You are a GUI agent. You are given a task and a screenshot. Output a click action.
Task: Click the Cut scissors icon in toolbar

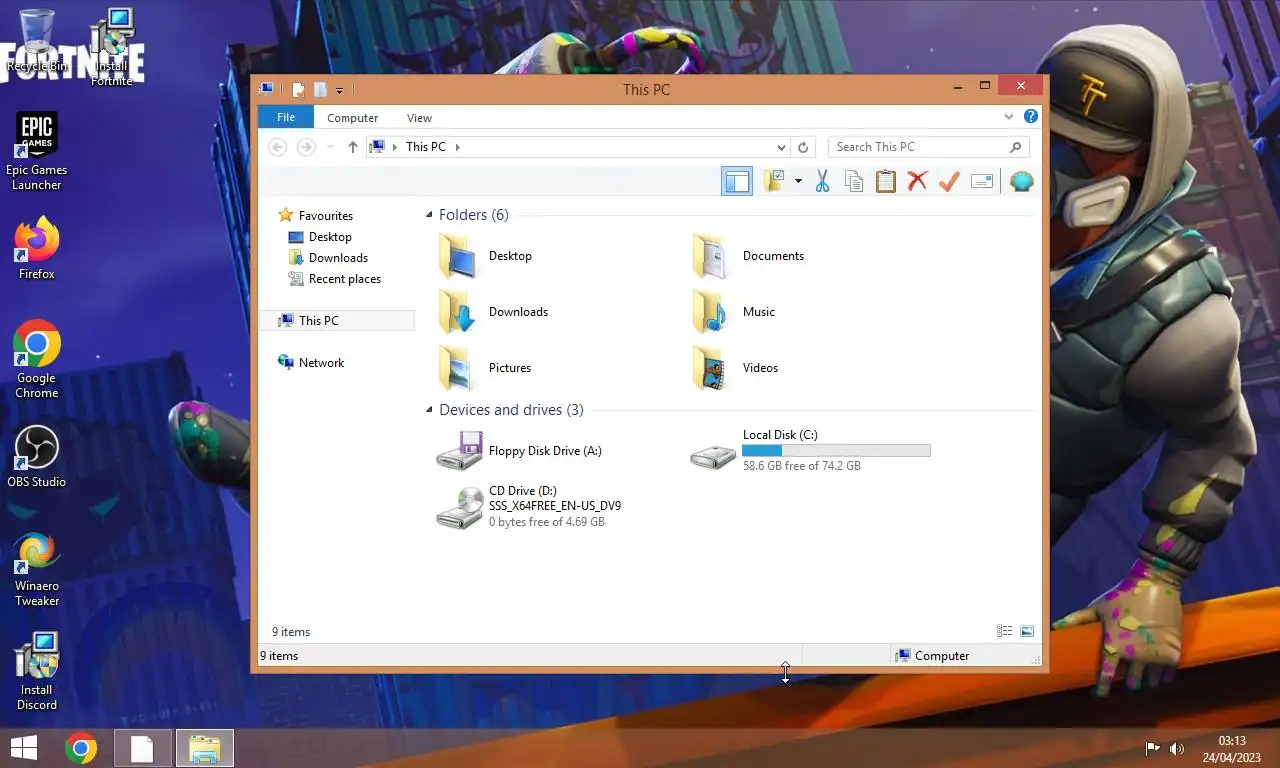[822, 181]
